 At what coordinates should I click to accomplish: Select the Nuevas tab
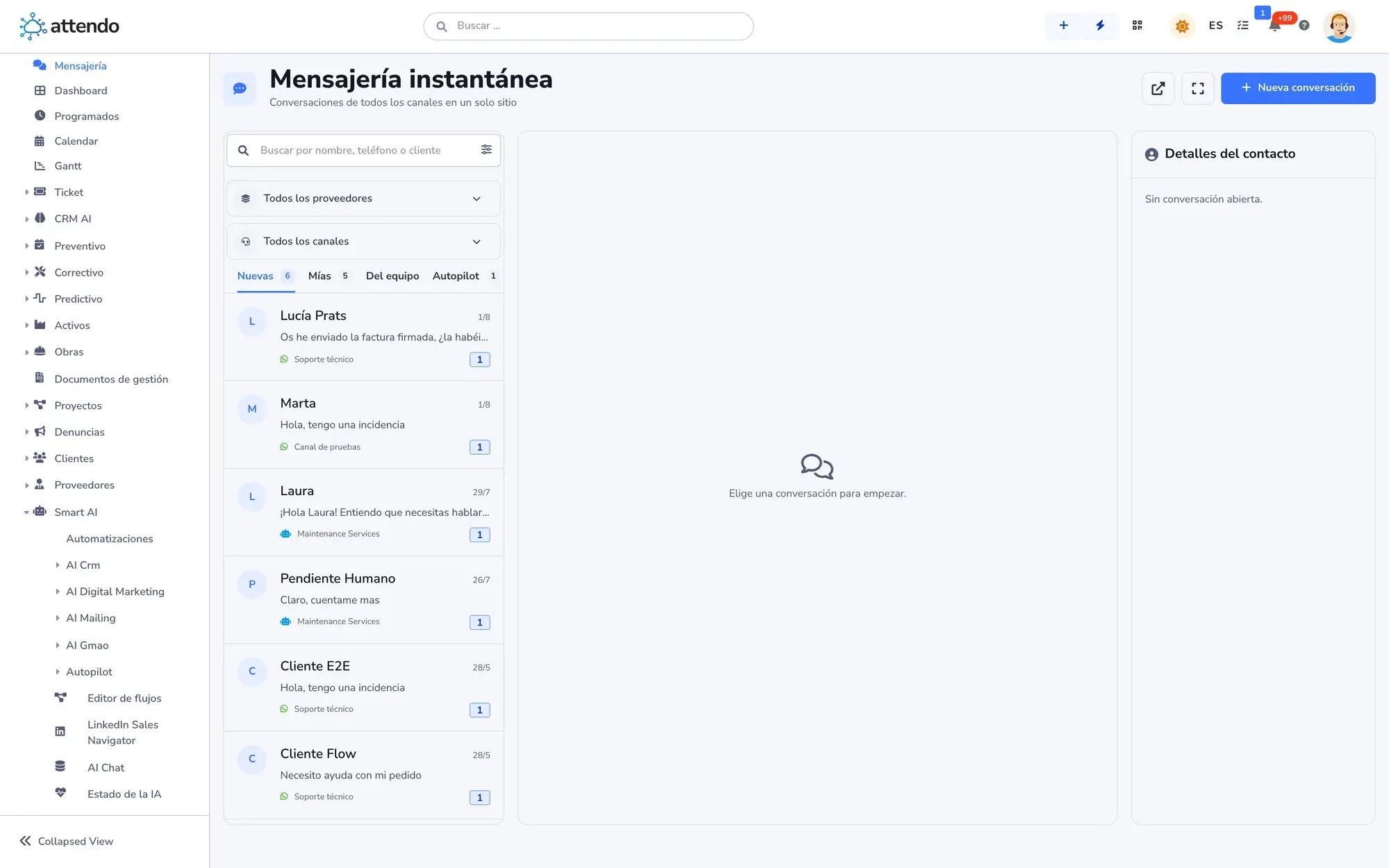click(265, 276)
